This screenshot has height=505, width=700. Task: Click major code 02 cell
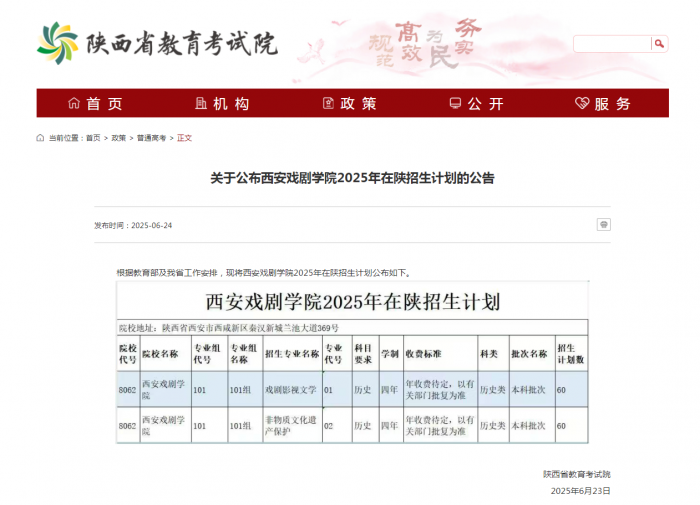[x=337, y=426]
